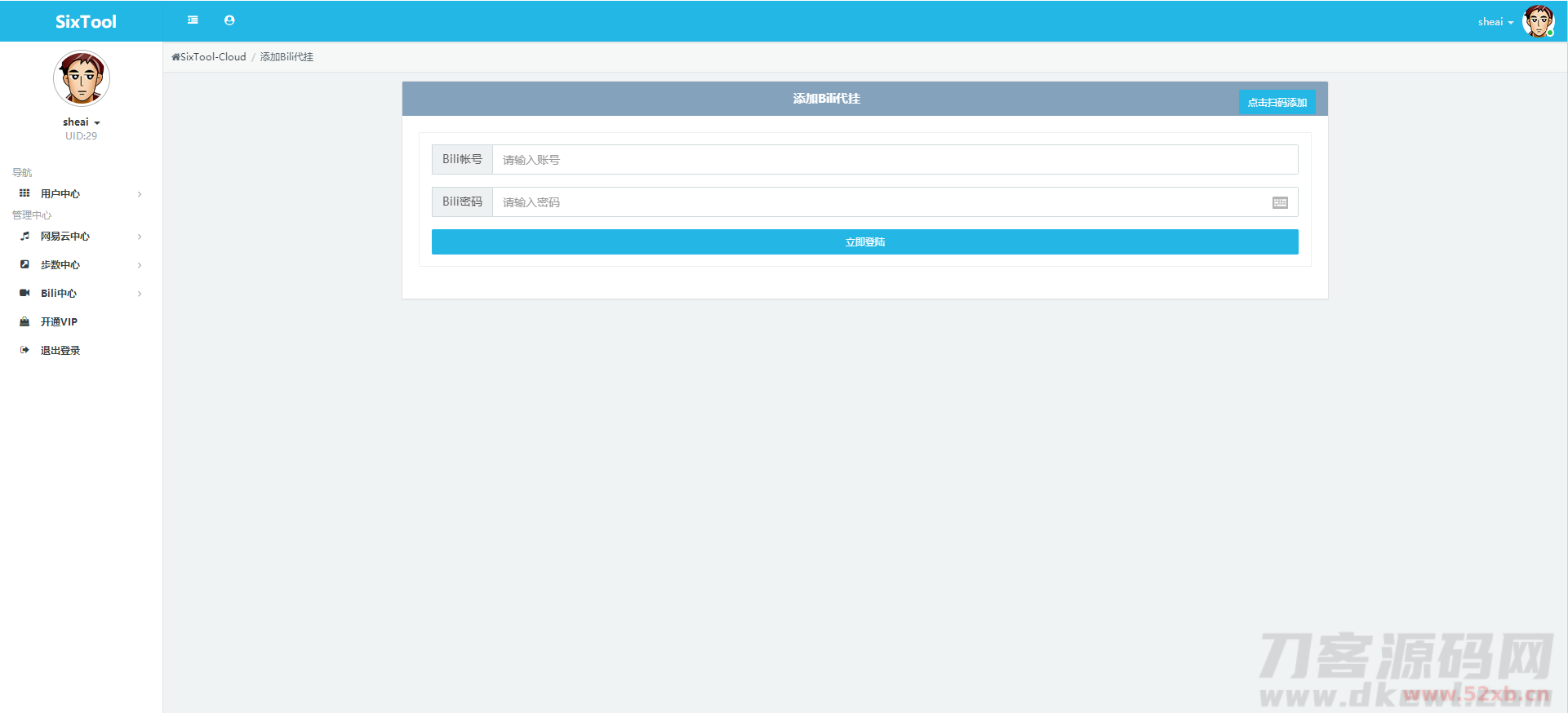Click the 点击扫码添加 button

1277,102
